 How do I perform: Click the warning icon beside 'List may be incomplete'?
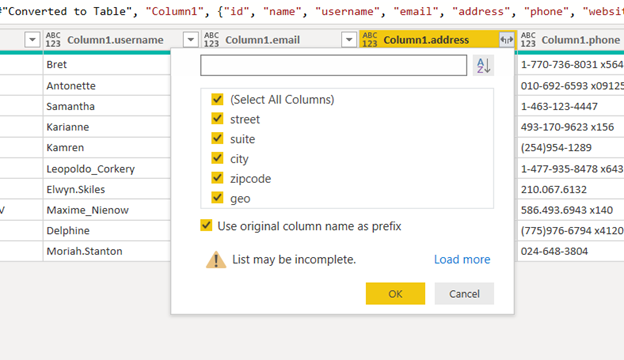coord(216,260)
